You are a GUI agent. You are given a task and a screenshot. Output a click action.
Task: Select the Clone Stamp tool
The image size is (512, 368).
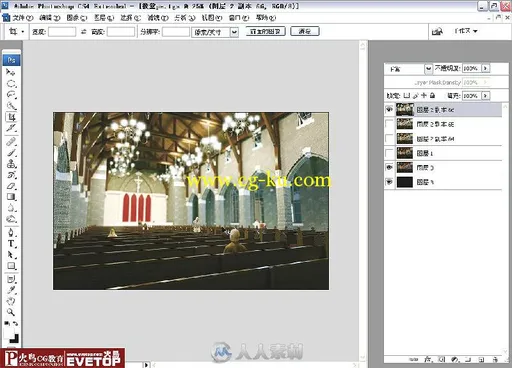11,164
